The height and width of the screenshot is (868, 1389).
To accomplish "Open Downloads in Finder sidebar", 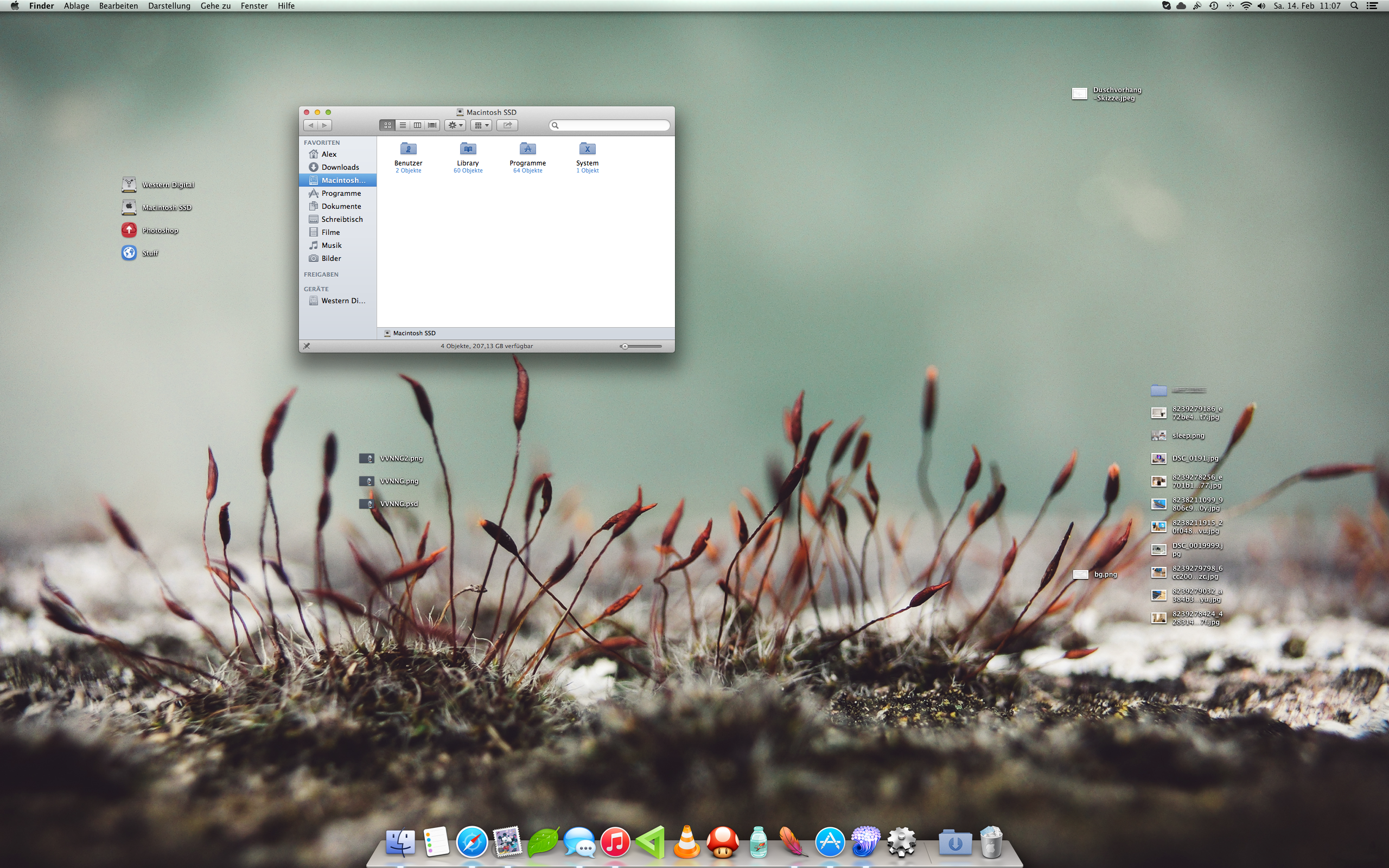I will pyautogui.click(x=338, y=167).
